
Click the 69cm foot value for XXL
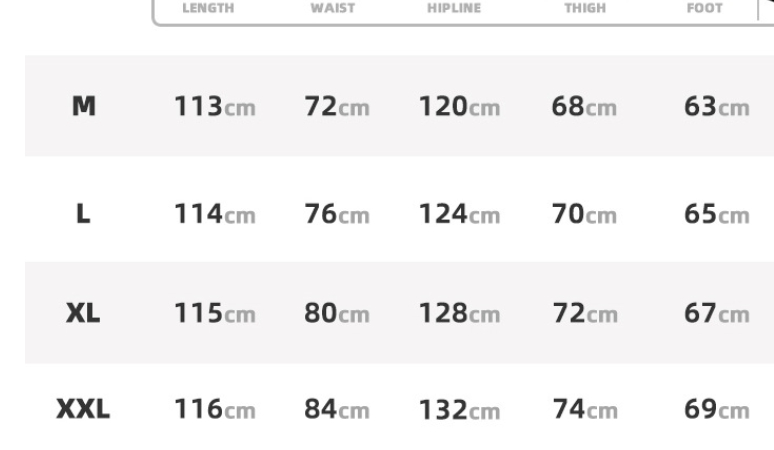[716, 409]
